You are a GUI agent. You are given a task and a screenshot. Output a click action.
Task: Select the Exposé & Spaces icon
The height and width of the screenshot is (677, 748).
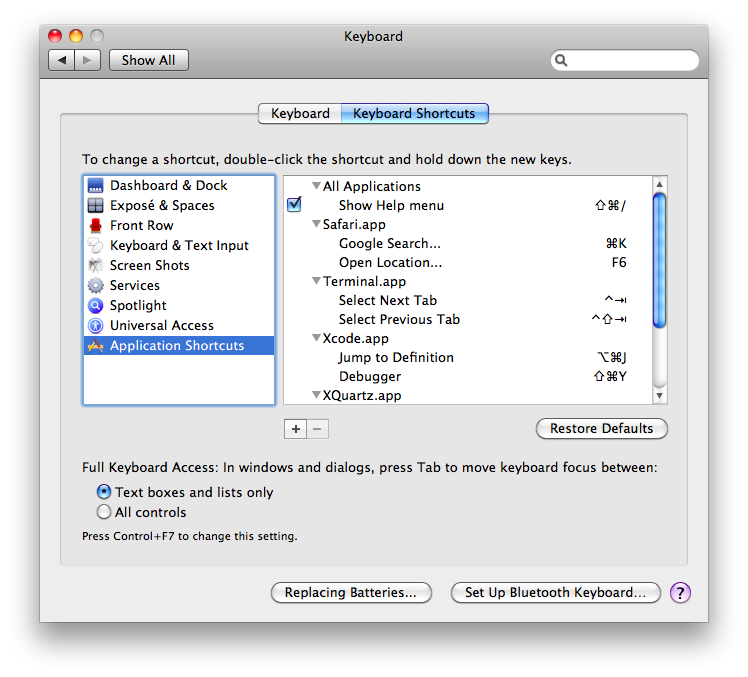click(96, 206)
